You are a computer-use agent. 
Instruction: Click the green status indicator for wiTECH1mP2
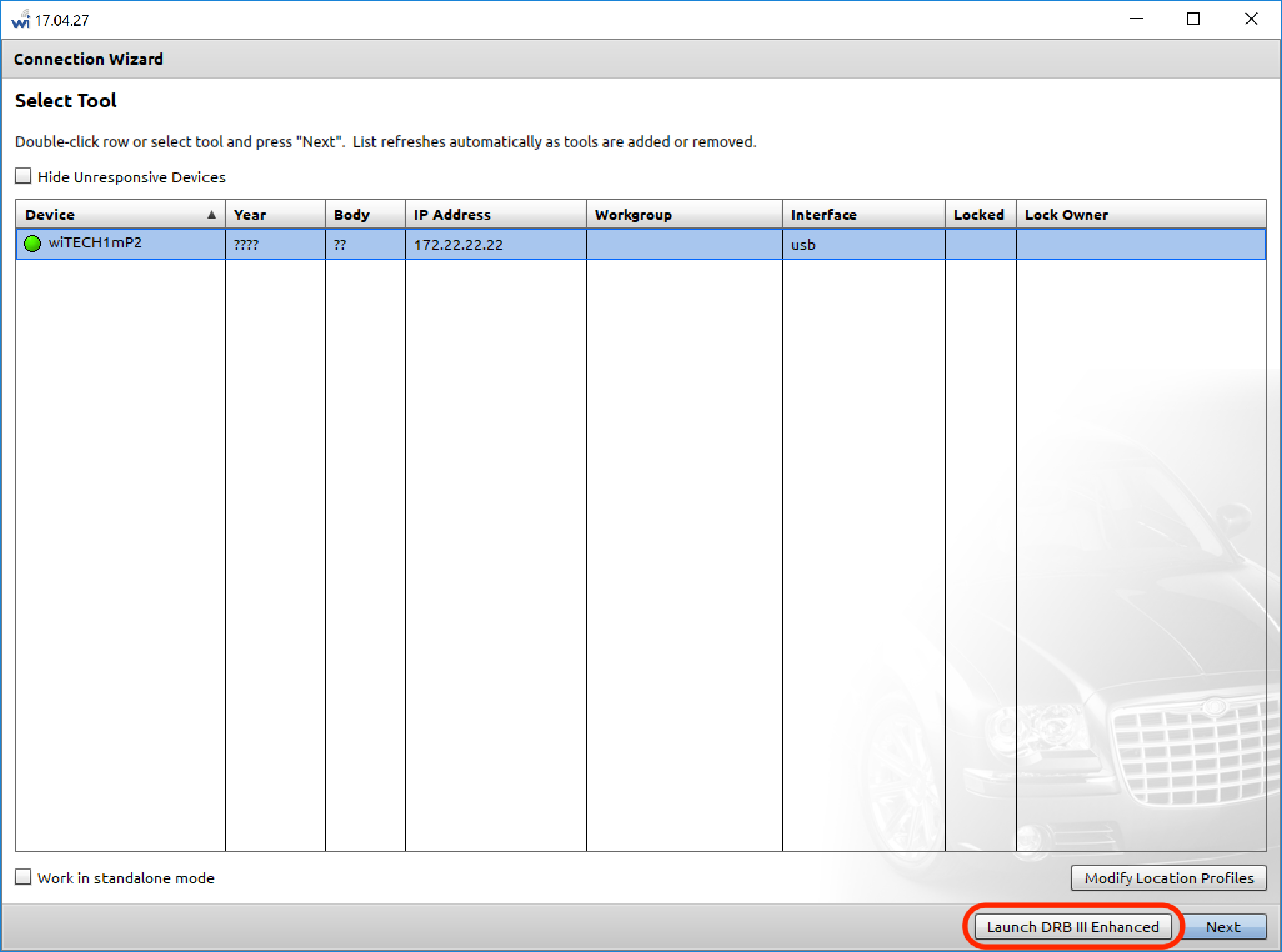coord(32,244)
